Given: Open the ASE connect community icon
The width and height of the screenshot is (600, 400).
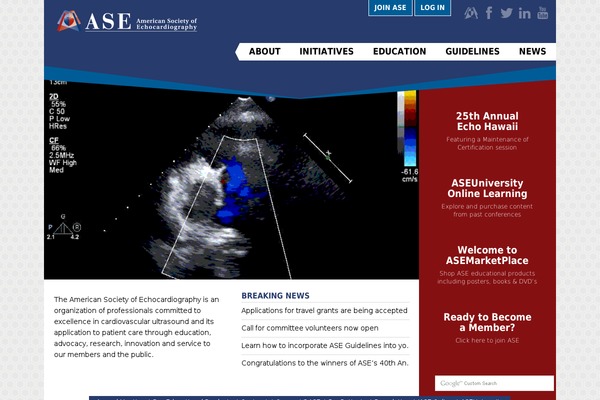Looking at the screenshot, I should tap(471, 13).
